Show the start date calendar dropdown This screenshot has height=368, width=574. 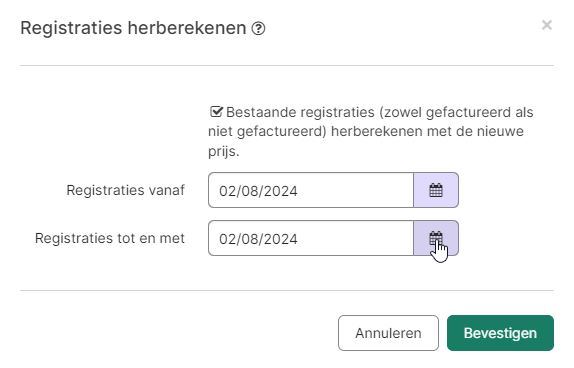click(x=436, y=190)
